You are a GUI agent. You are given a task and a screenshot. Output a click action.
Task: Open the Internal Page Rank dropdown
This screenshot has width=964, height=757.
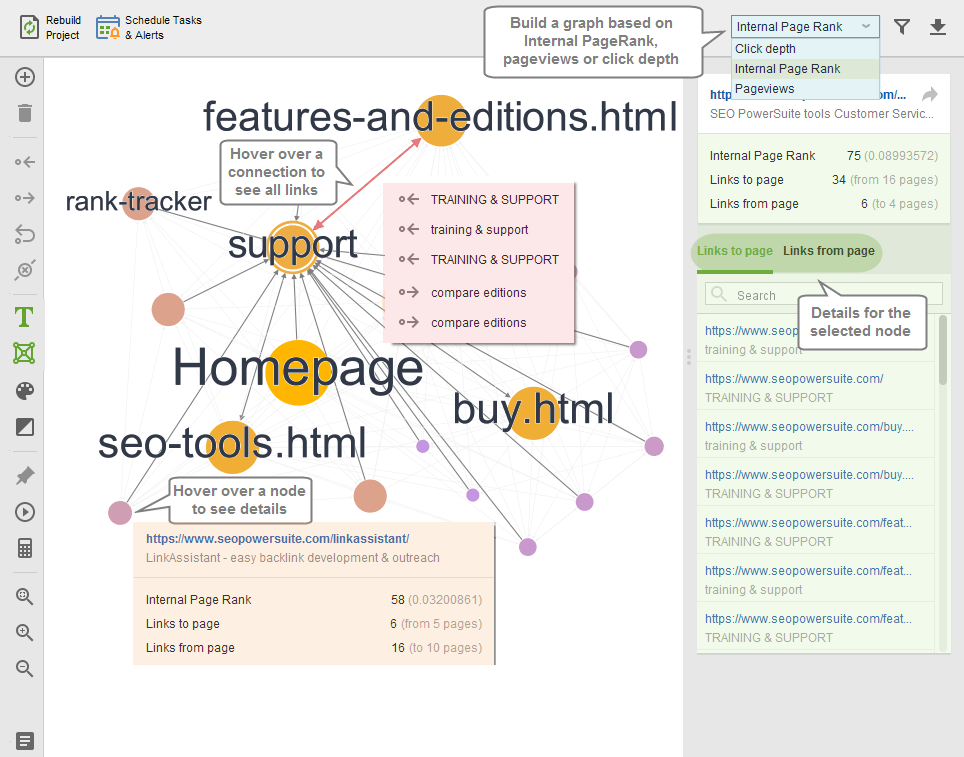805,27
